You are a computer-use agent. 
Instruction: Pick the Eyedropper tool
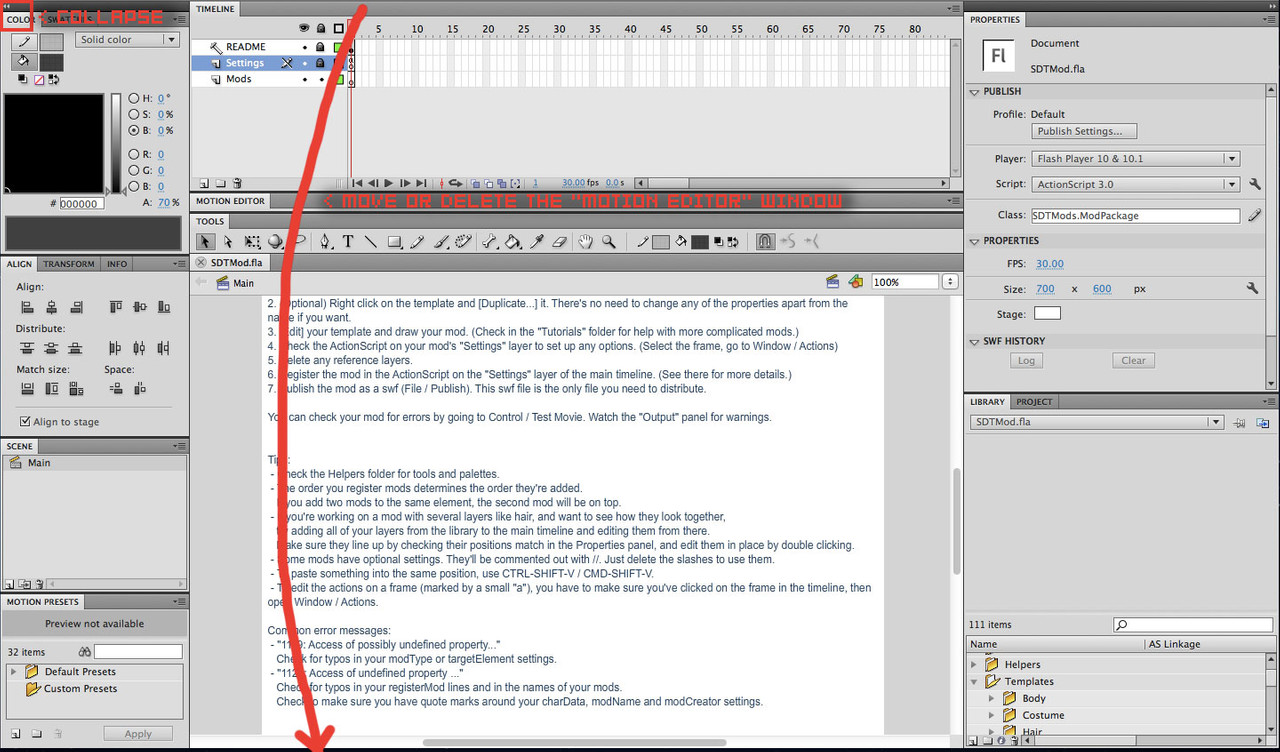pyautogui.click(x=537, y=241)
